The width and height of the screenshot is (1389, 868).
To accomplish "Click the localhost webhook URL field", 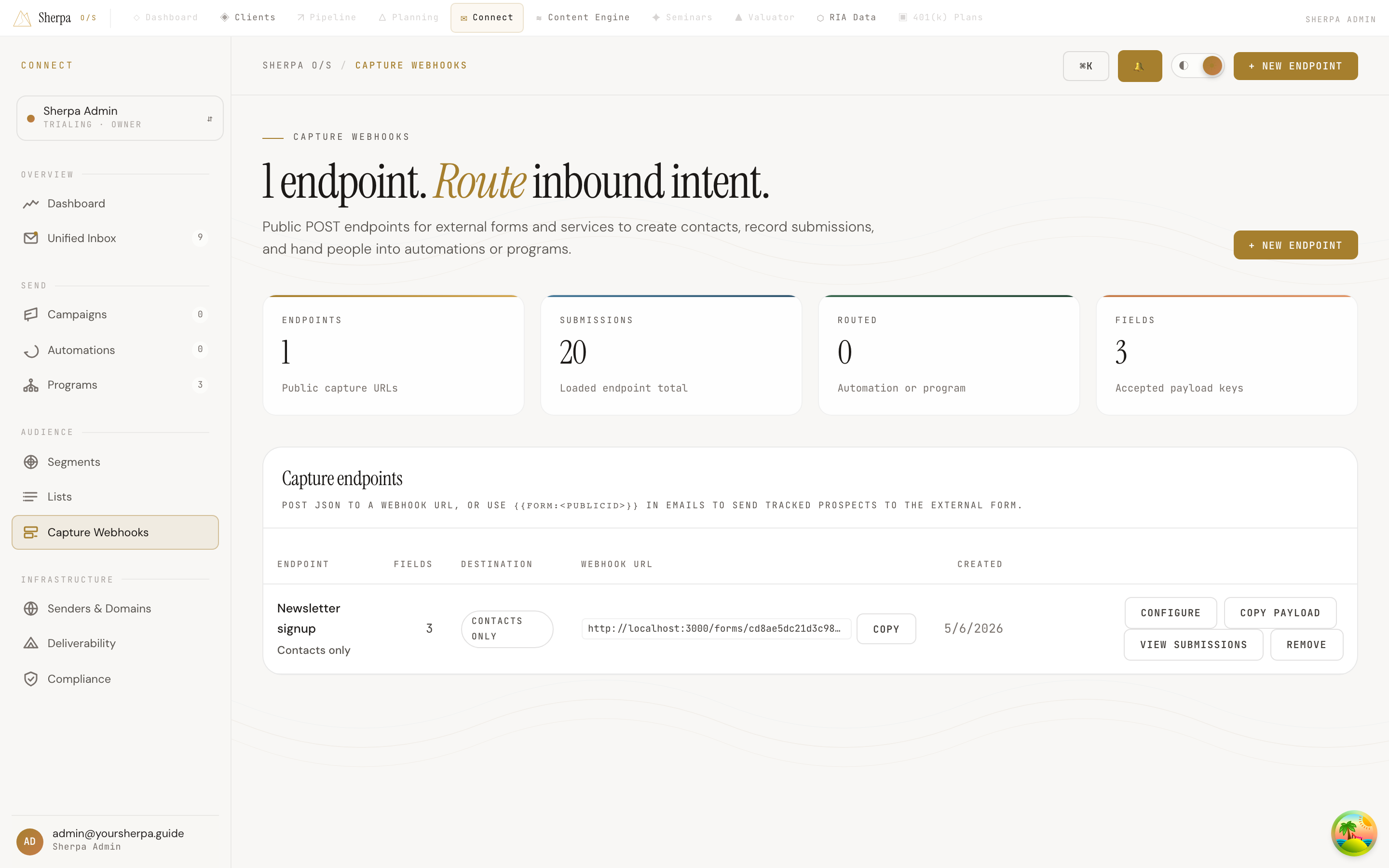I will 716,629.
